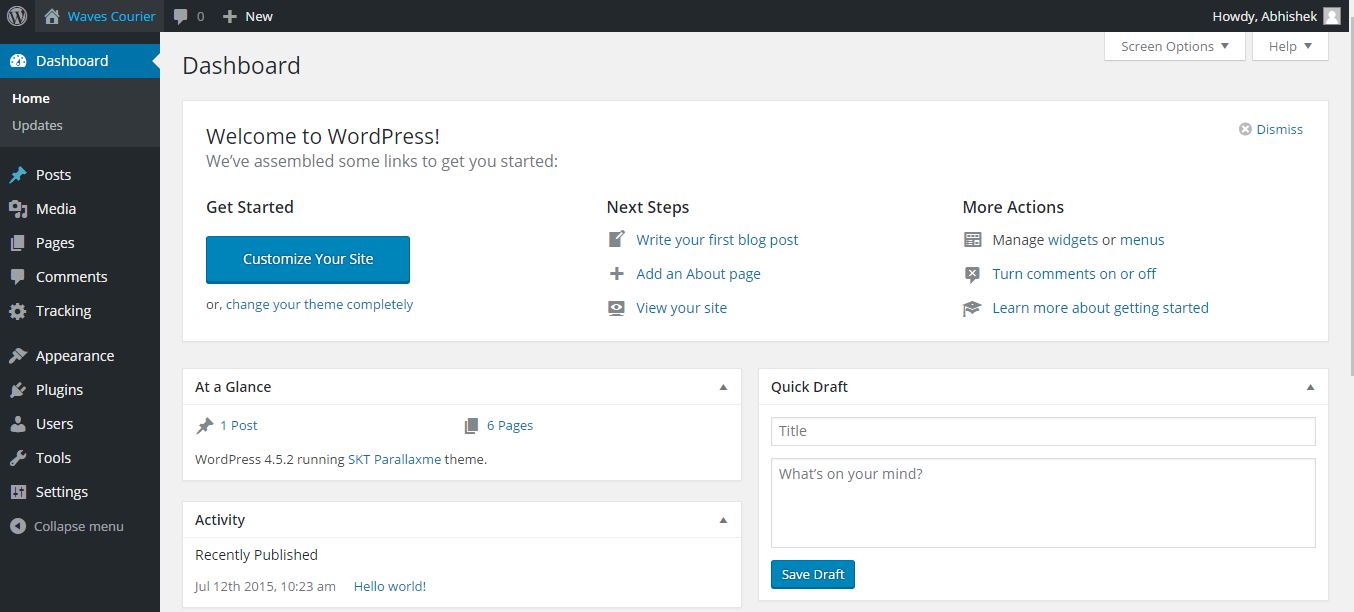Click the Waves Courier site name
1354x612 pixels.
point(112,16)
